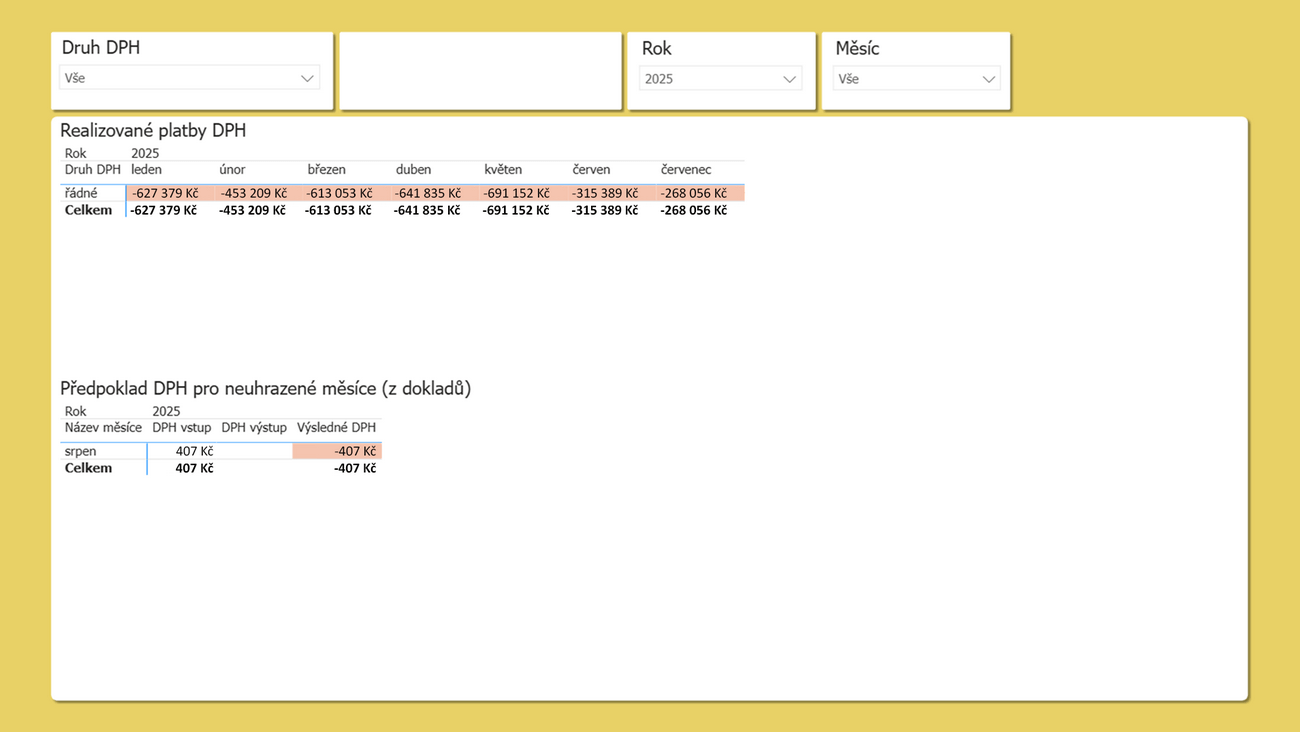The width and height of the screenshot is (1300, 732).
Task: Sort by the DPH výstup column header
Action: (254, 428)
